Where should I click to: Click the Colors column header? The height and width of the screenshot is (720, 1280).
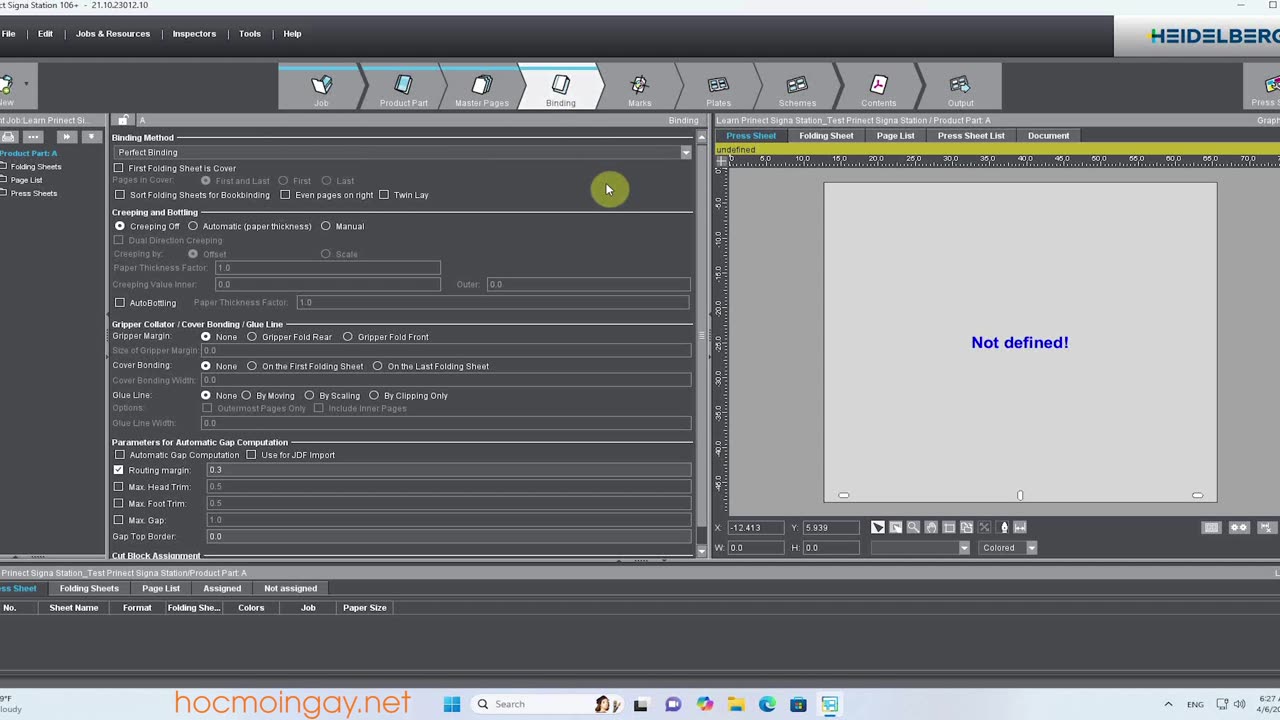point(251,608)
